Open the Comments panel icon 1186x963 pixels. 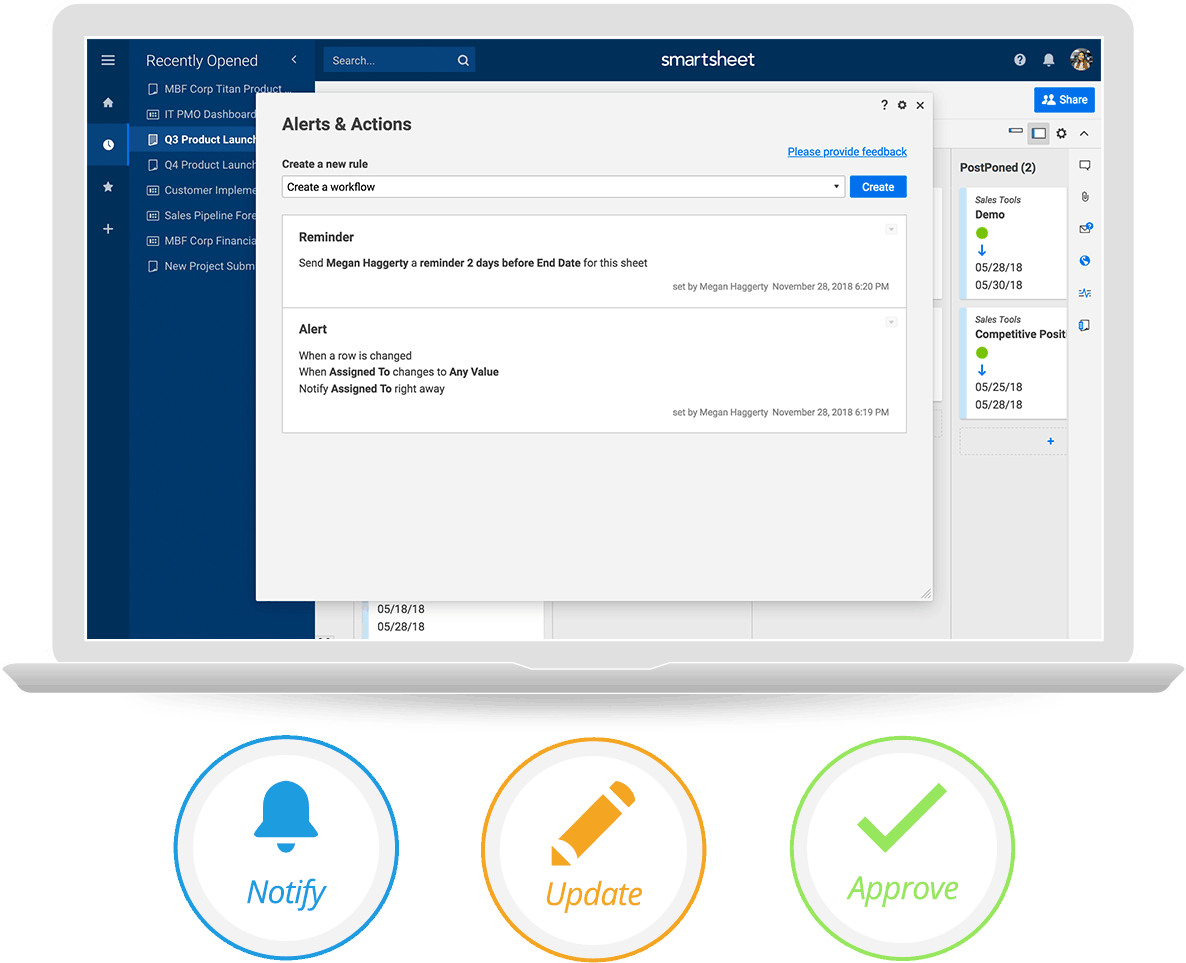click(x=1085, y=166)
